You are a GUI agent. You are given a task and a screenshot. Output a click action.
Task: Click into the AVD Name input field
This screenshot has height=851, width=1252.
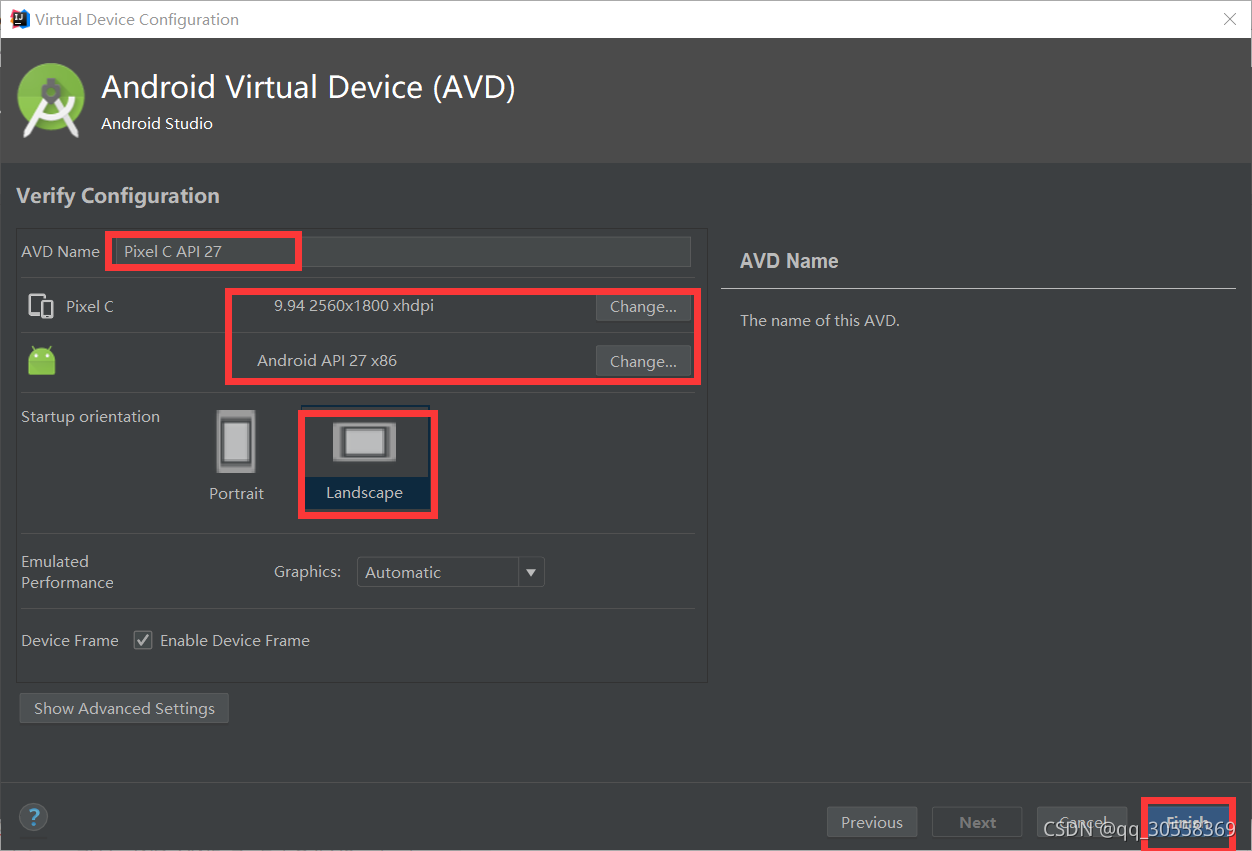401,251
